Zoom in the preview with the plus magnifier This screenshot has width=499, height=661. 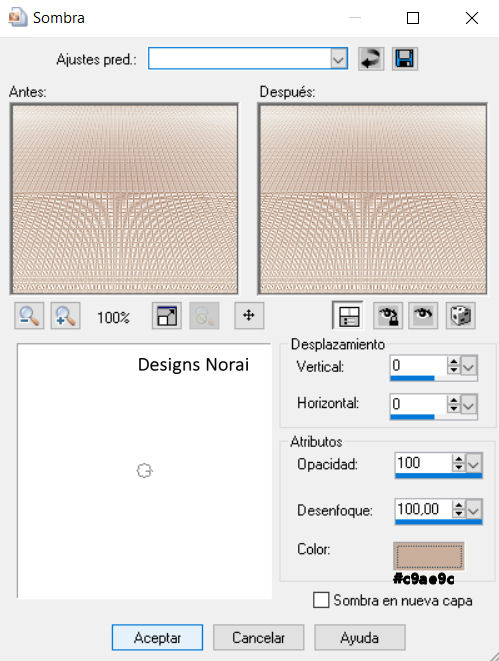[x=66, y=315]
